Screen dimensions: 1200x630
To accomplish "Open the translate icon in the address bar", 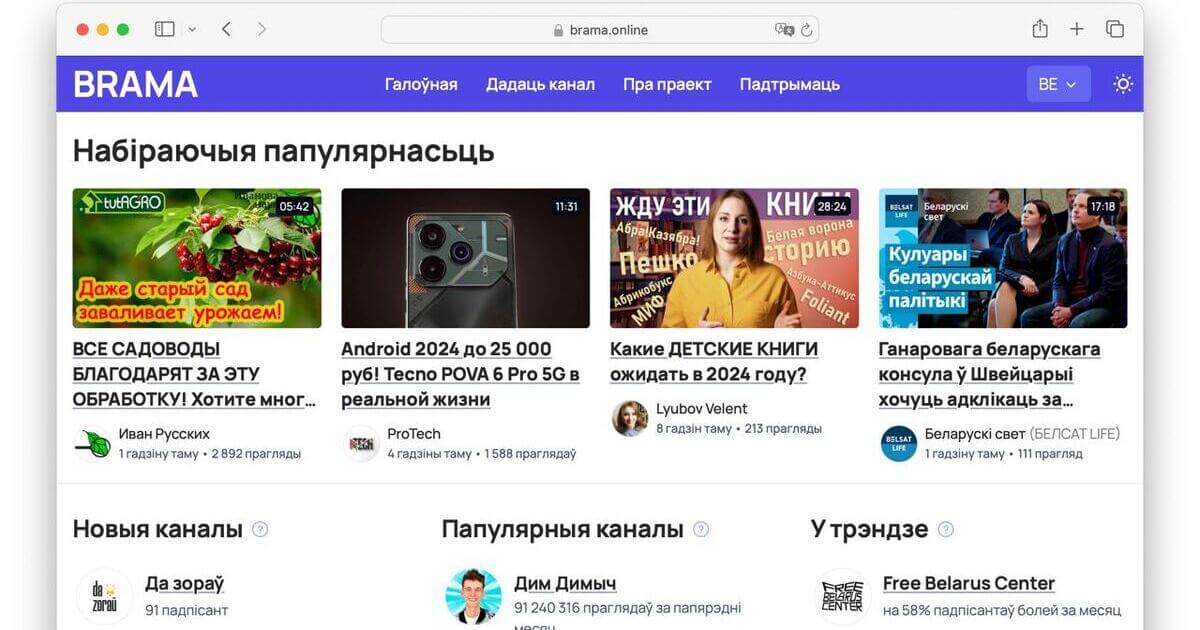I will 784,29.
